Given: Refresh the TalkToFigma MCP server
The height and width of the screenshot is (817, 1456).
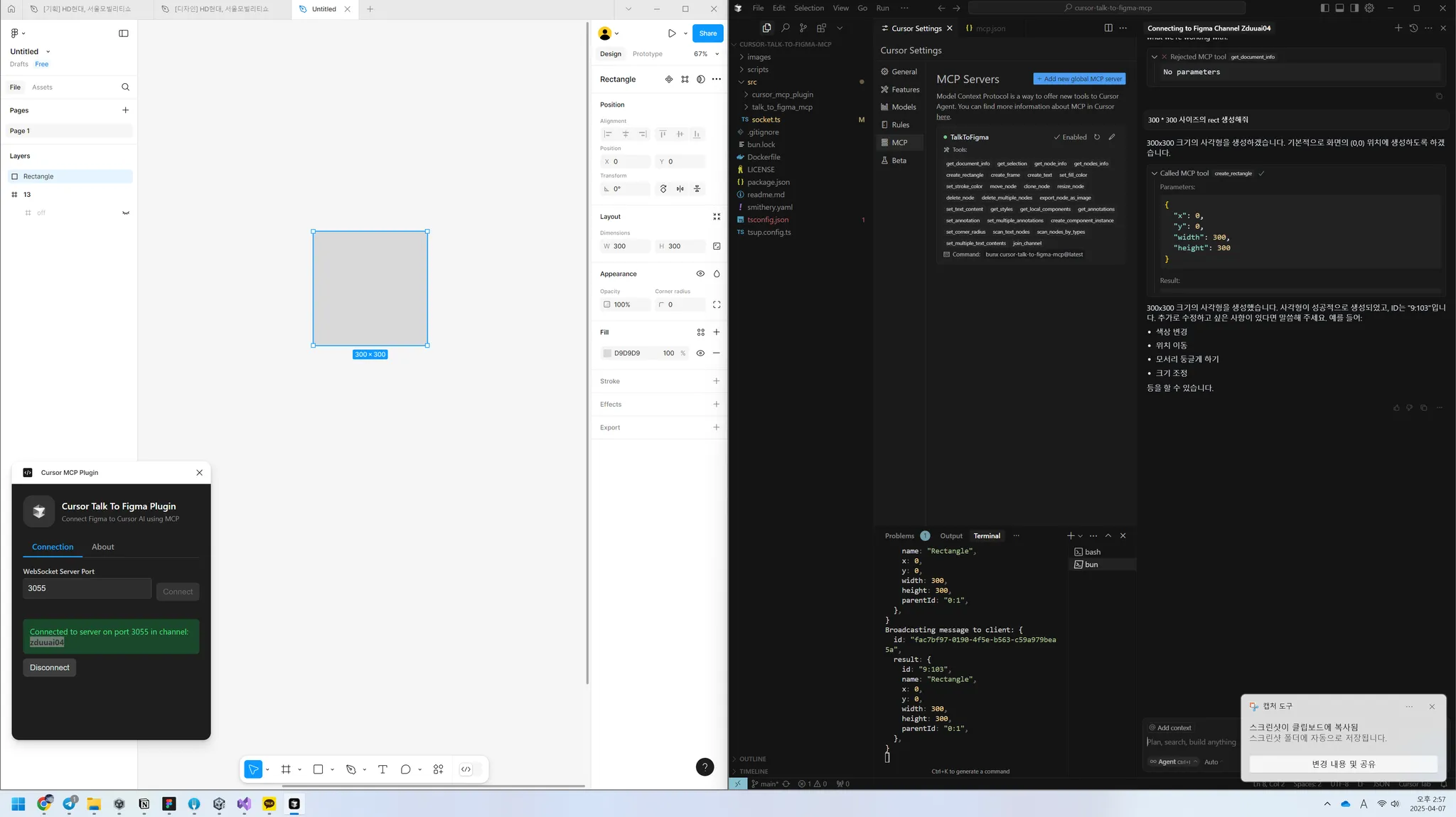Looking at the screenshot, I should coord(1097,137).
